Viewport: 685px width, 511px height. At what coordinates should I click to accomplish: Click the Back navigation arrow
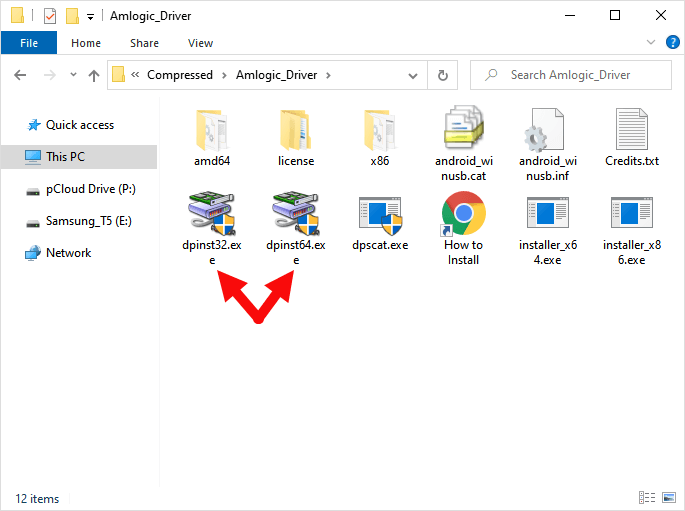point(20,75)
